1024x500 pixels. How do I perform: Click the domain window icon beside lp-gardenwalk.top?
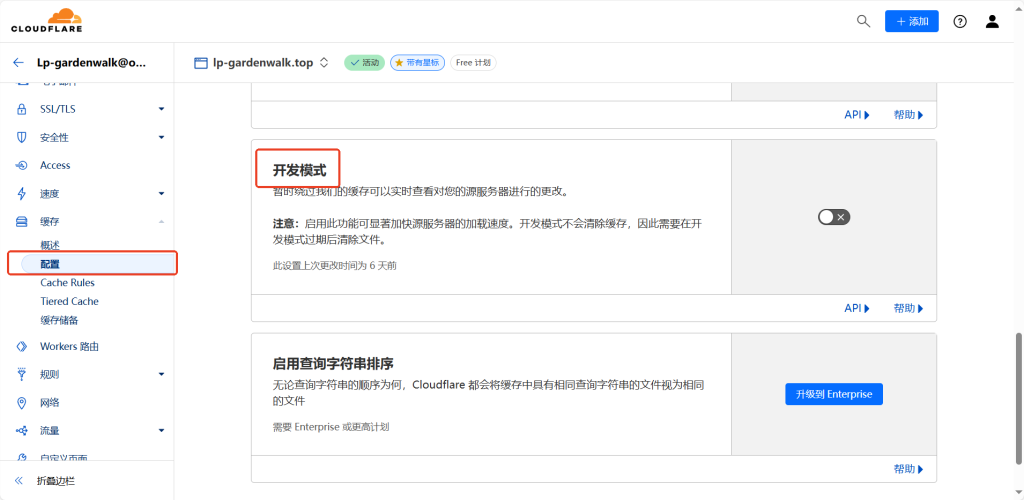pos(200,63)
